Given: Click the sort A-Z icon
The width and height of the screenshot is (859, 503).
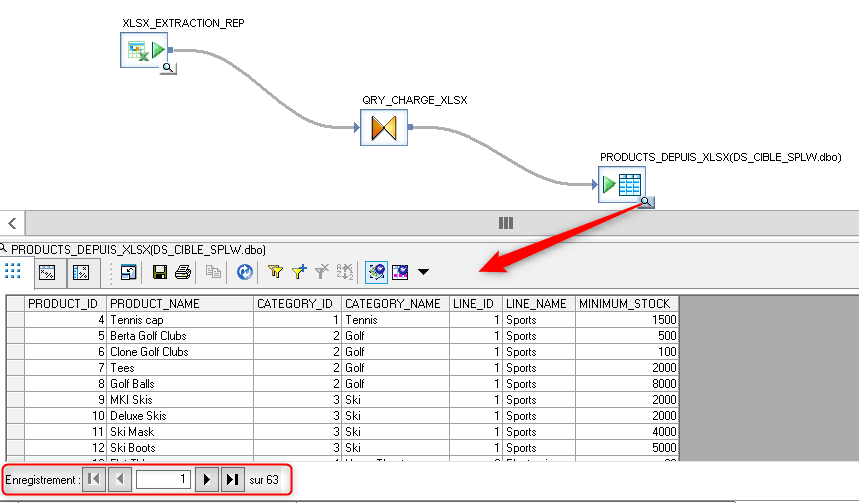Looking at the screenshot, I should point(345,271).
